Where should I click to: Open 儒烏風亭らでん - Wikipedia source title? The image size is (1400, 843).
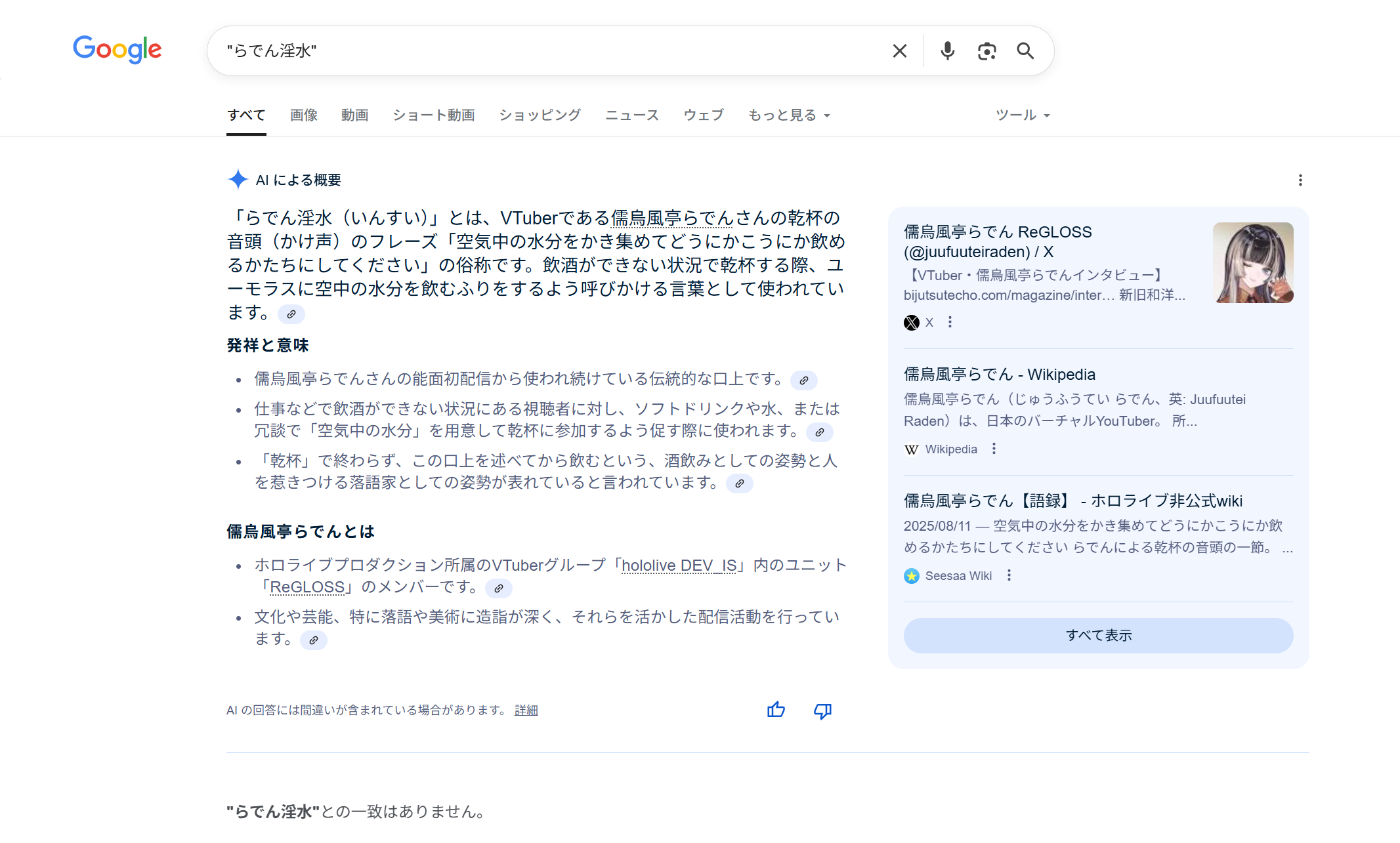(999, 375)
